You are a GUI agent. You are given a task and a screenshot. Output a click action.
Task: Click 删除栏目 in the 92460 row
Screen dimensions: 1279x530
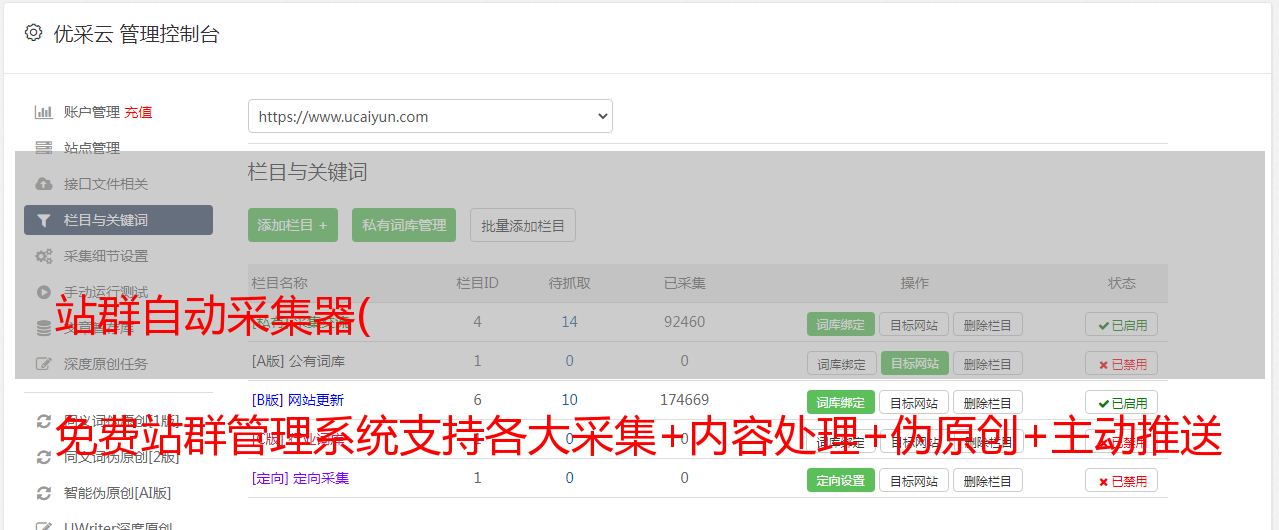(x=988, y=324)
